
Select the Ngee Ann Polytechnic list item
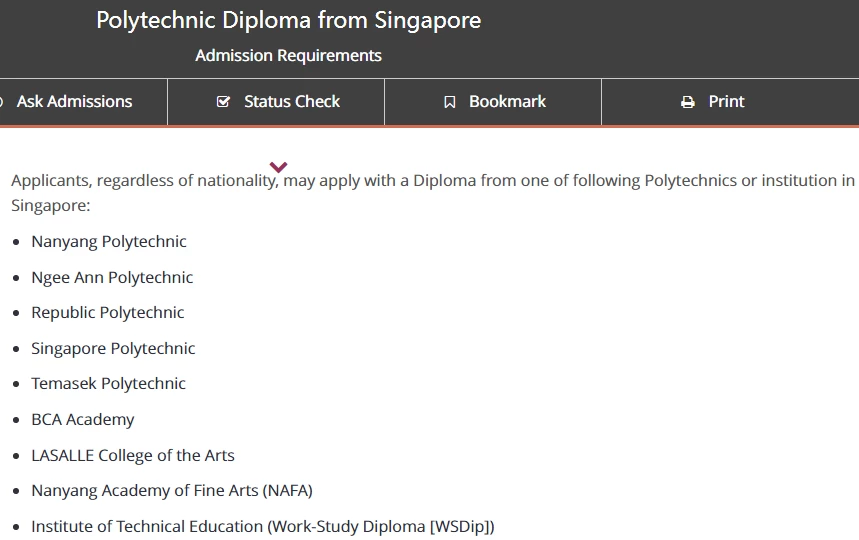112,277
